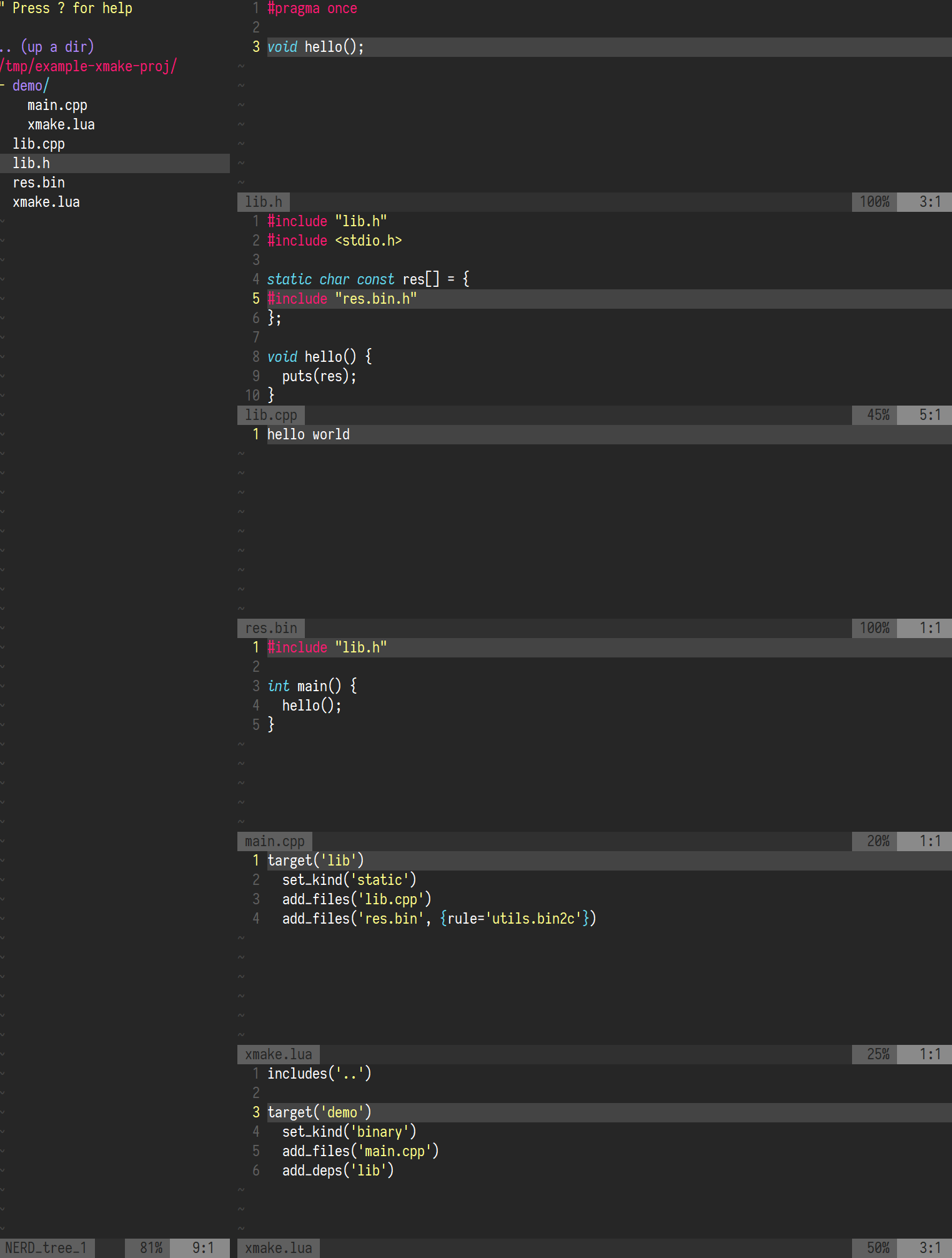
Task: Click '#pragma once' line in lib.h
Action: pyautogui.click(x=312, y=9)
